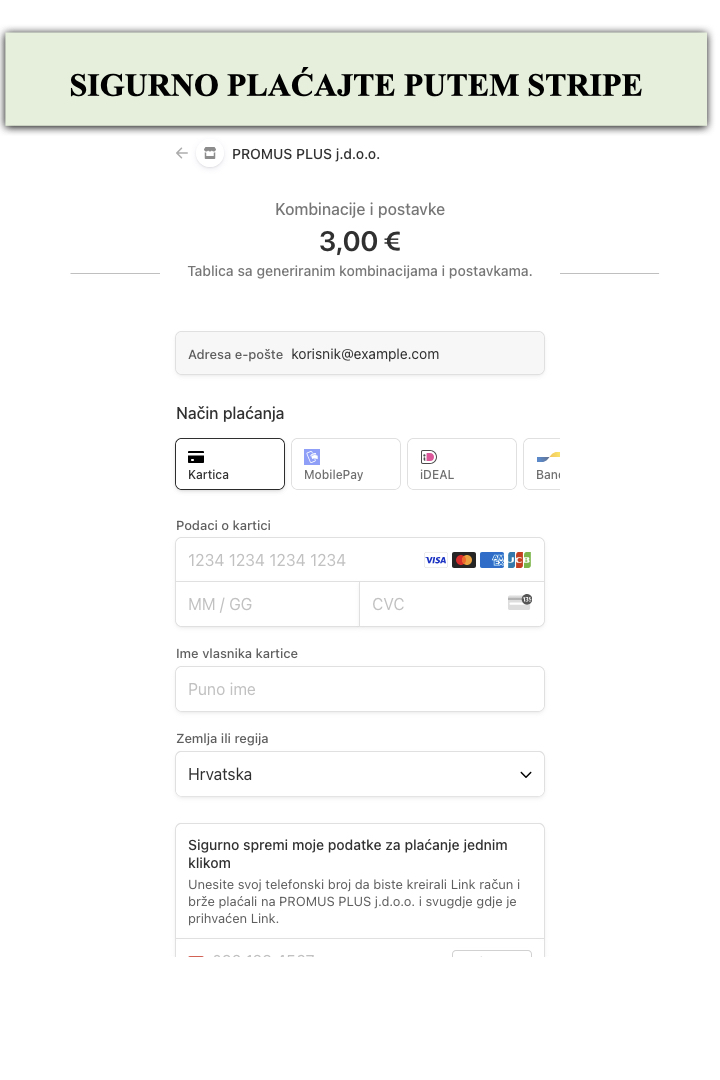This screenshot has width=720, height=1080.
Task: Click the Mastercard logo icon
Action: [x=464, y=560]
